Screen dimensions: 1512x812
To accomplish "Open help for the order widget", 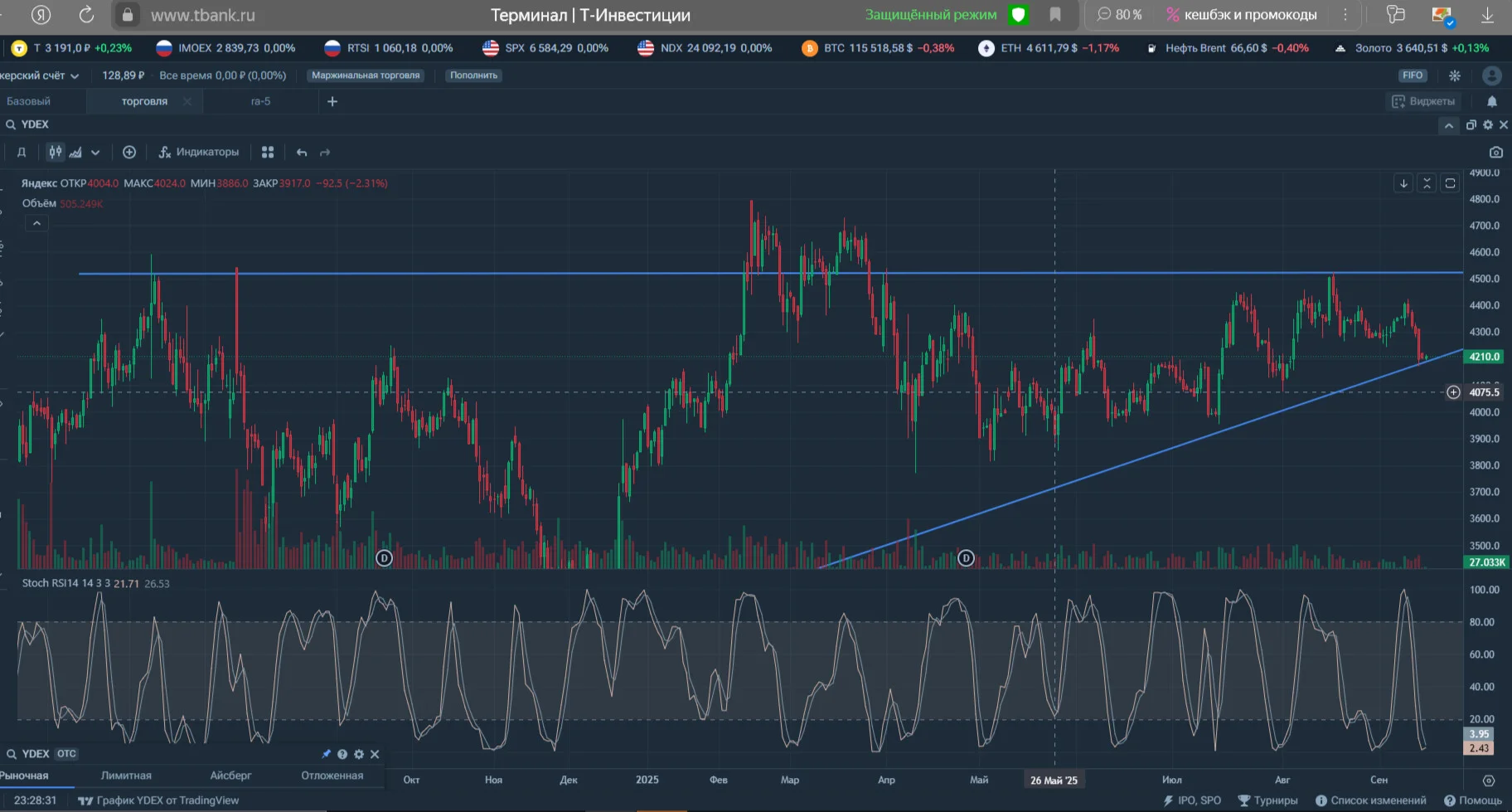I will point(342,754).
